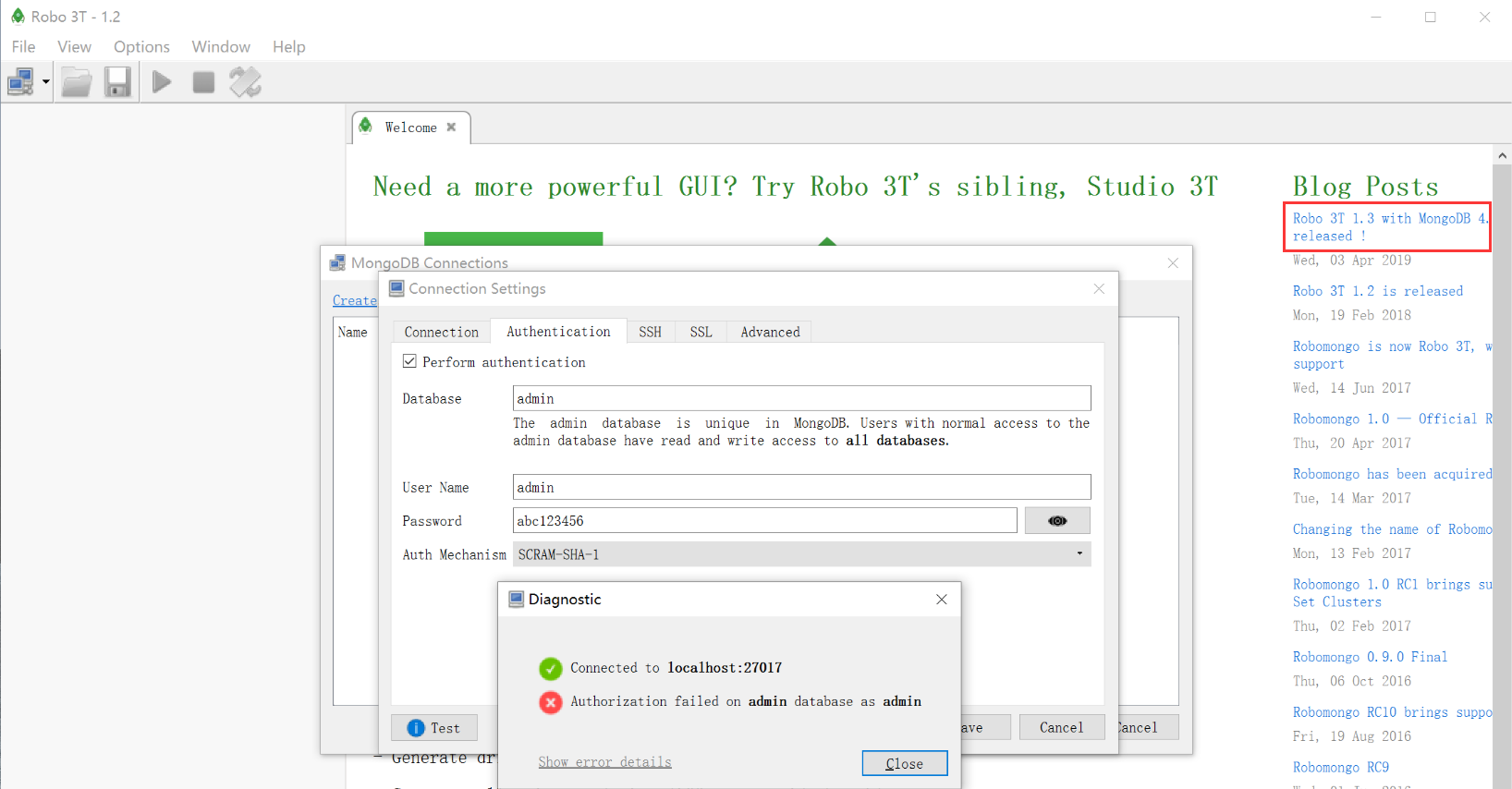Click scrollbar up arrow on Welcome page
The image size is (1512, 789).
click(x=1503, y=155)
